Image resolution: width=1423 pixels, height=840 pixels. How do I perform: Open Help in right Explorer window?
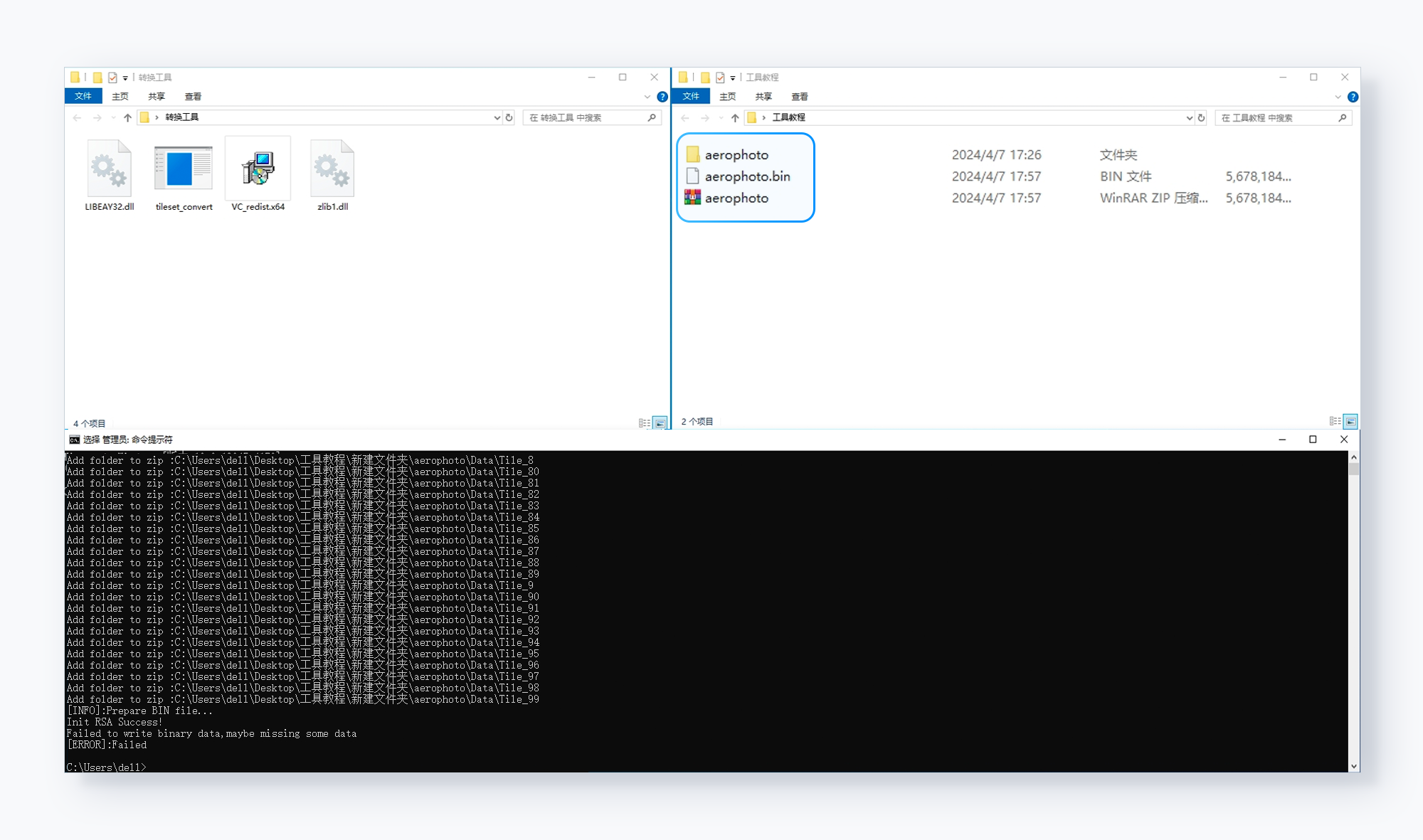coord(1353,97)
